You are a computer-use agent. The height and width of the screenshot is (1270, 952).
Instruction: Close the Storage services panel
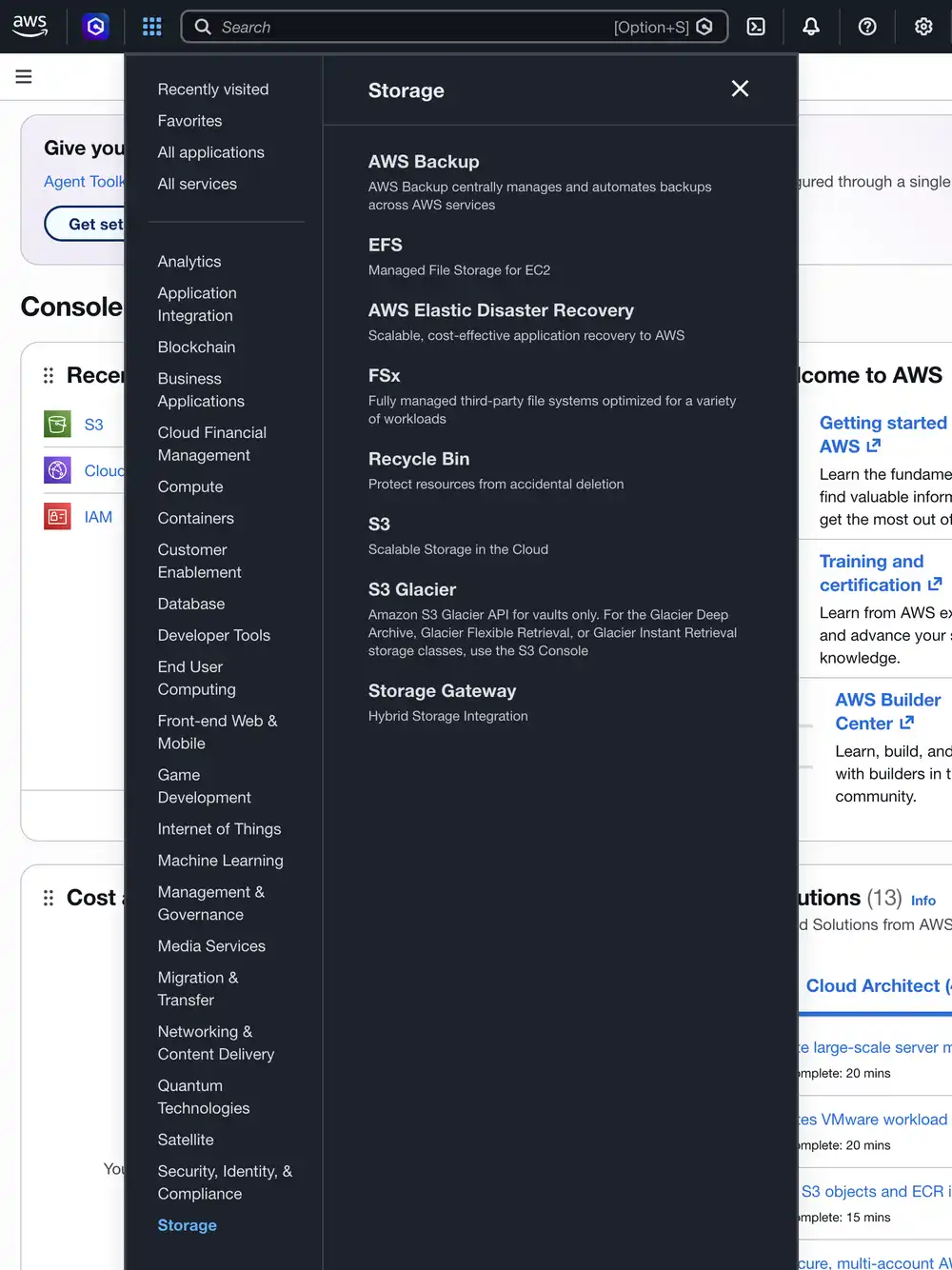coord(740,89)
